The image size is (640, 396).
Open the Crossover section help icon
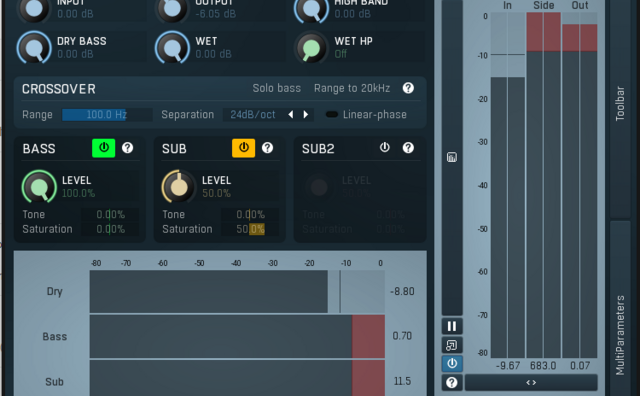408,88
